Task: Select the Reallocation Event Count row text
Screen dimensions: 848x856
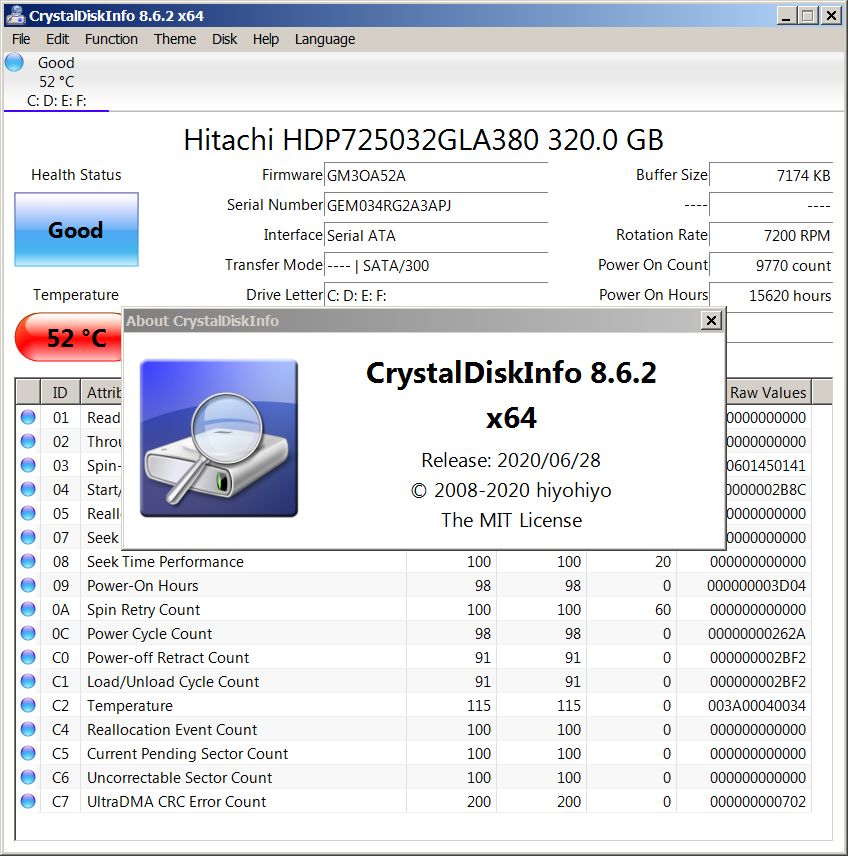Action: (172, 730)
